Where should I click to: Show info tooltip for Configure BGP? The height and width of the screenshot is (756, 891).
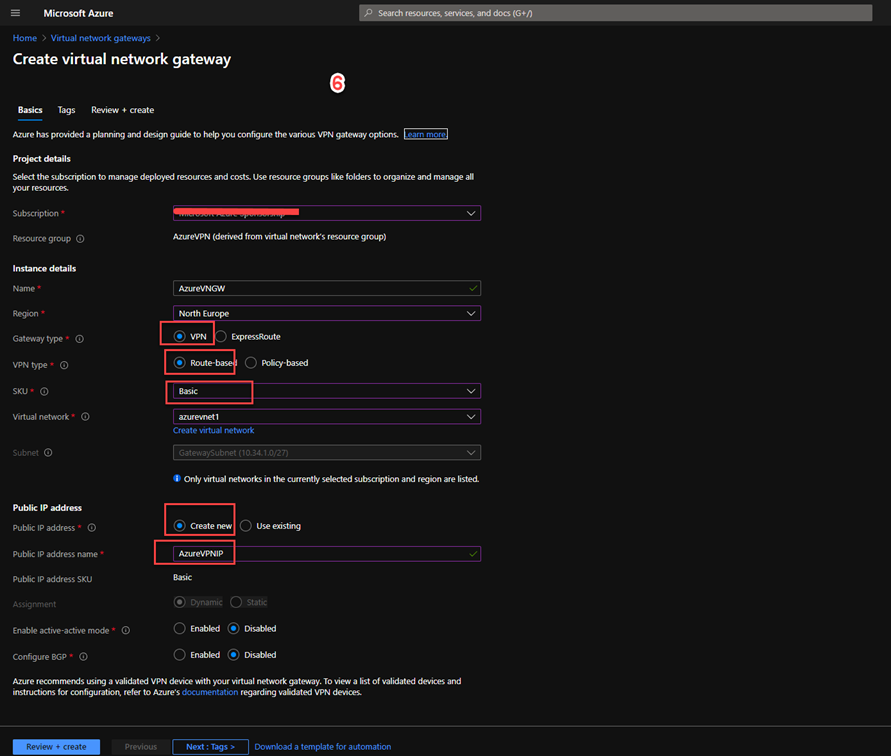pyautogui.click(x=84, y=657)
